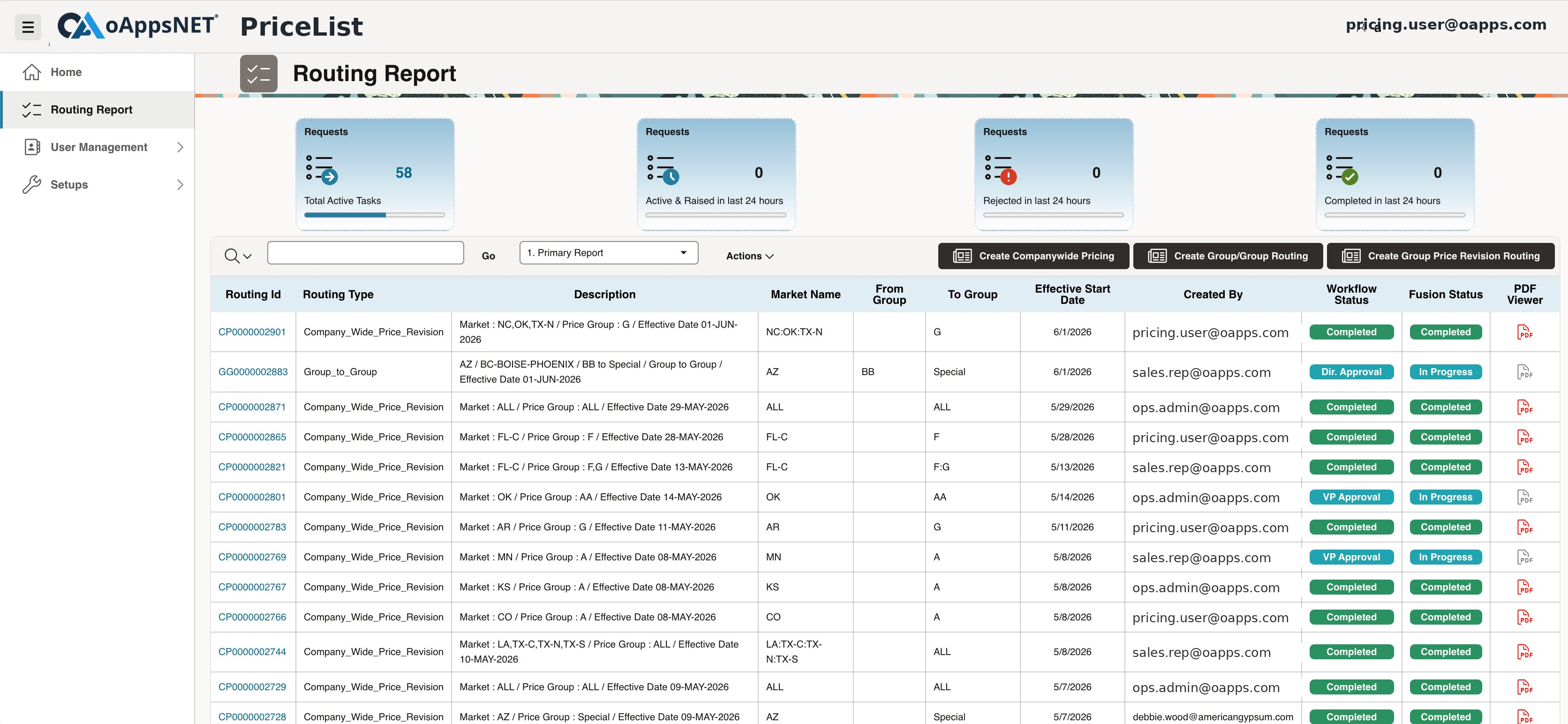The height and width of the screenshot is (724, 1568).
Task: Sort by Effective Start Date column header
Action: pyautogui.click(x=1072, y=295)
